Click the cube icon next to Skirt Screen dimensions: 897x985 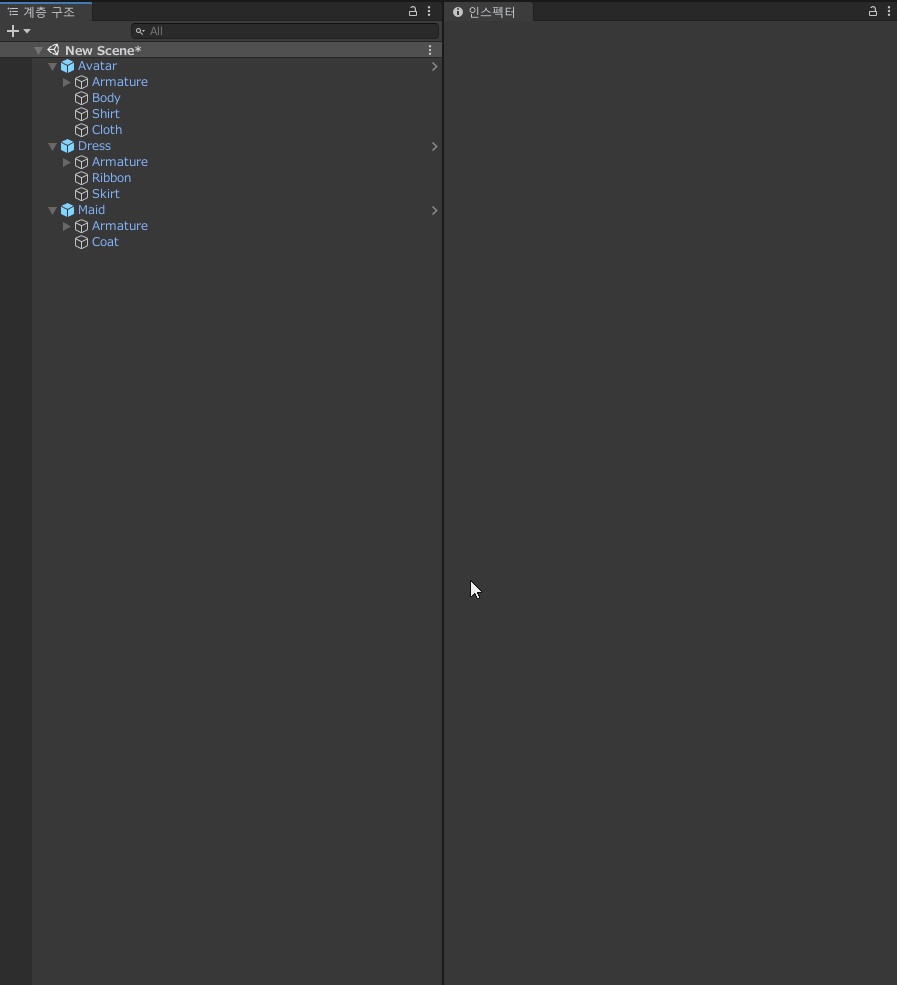point(81,194)
